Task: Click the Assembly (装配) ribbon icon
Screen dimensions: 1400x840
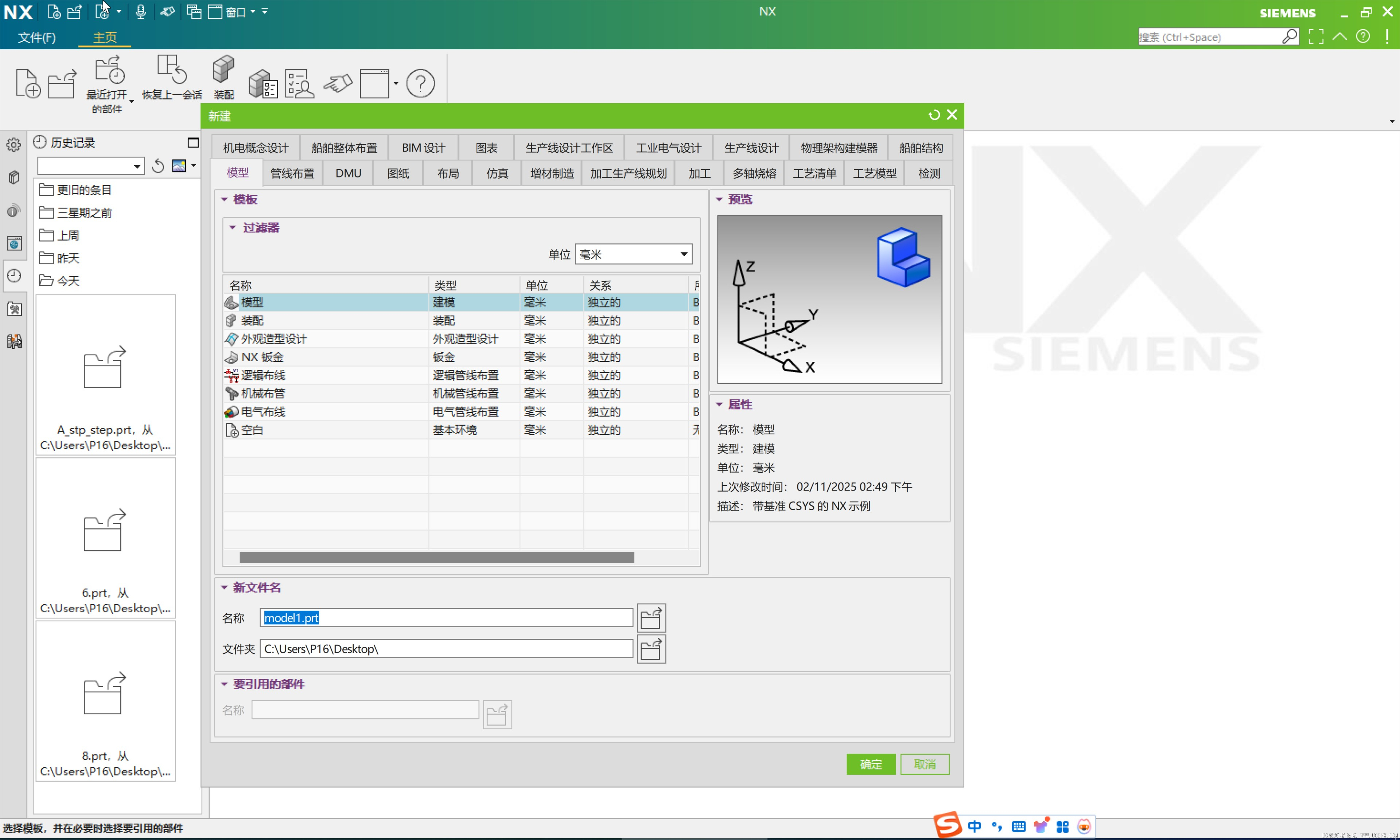Action: pos(223,78)
